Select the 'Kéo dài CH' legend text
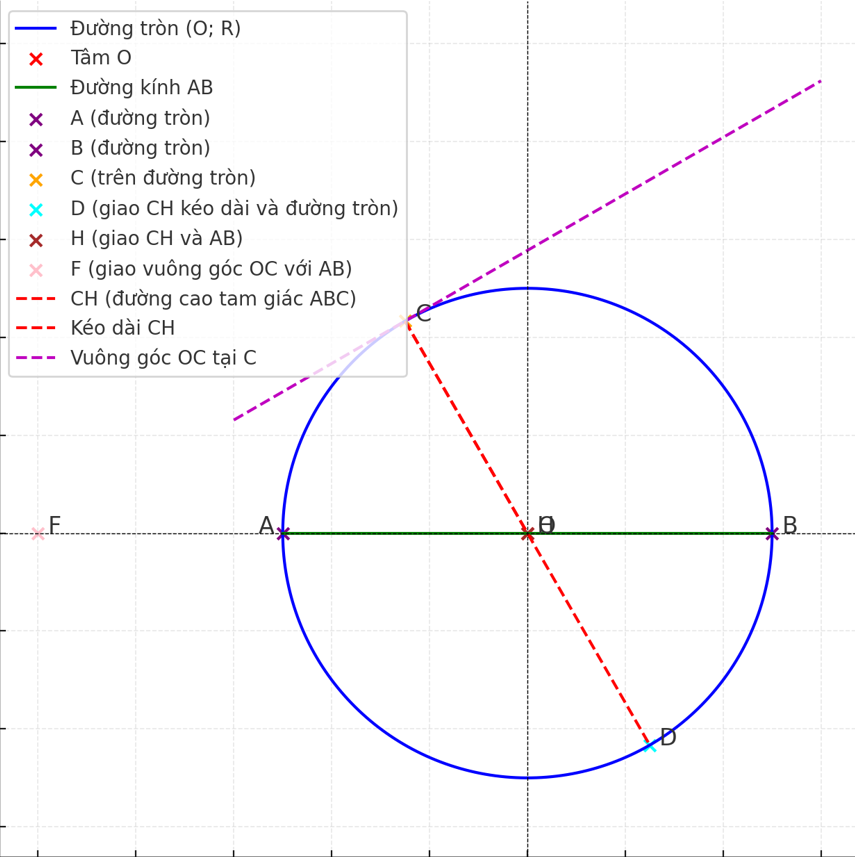This screenshot has width=855, height=857. point(122,328)
